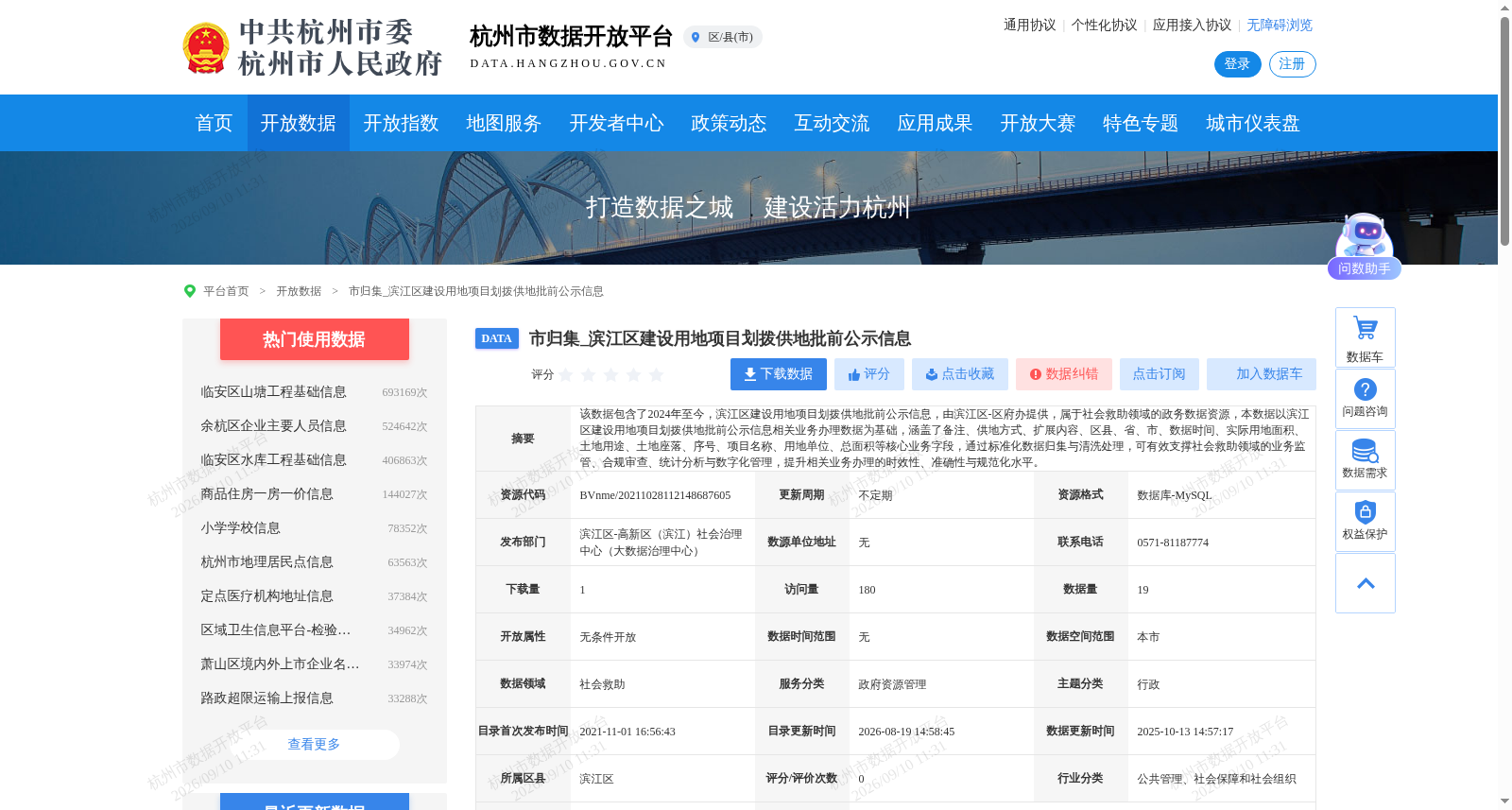
Task: Open the 地图服务 nav menu
Action: (x=504, y=123)
